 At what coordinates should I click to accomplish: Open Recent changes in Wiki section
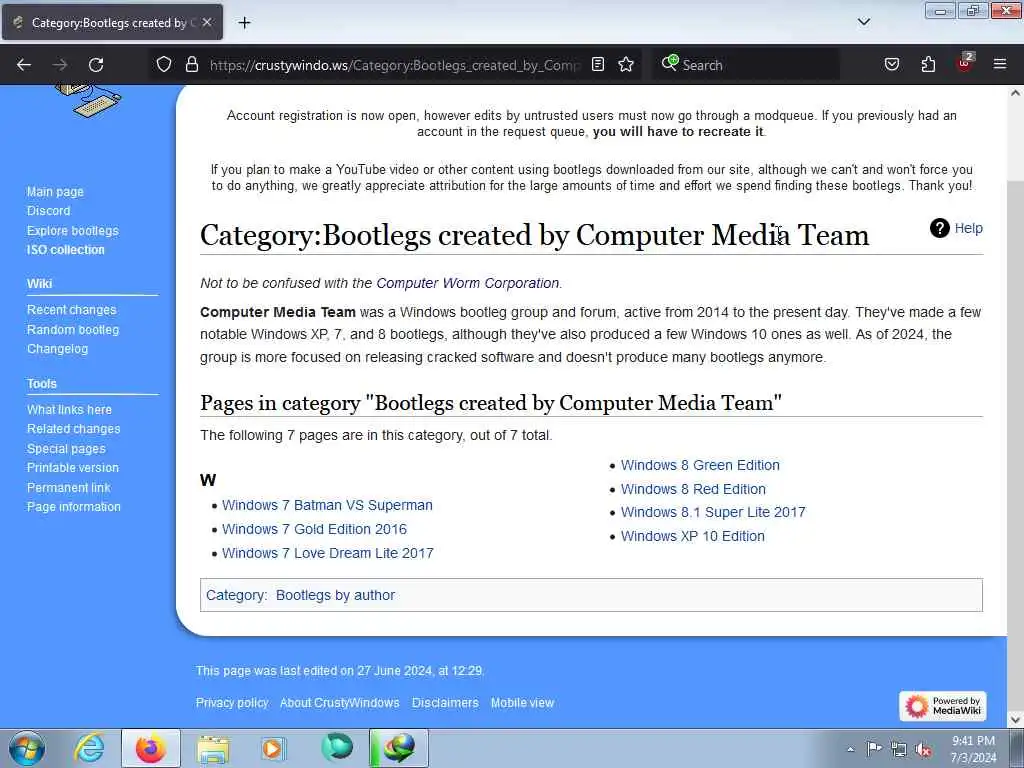71,310
